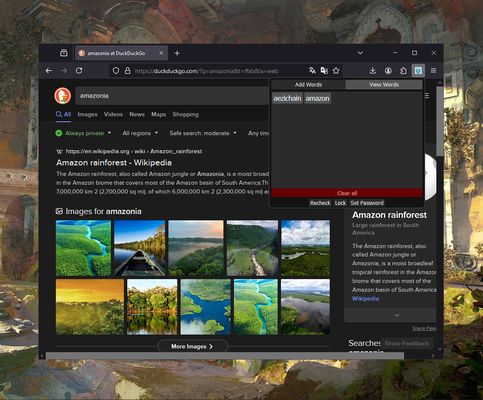Screen dimensions: 483x400
Task: Click the Set Password button
Action: tap(367, 203)
